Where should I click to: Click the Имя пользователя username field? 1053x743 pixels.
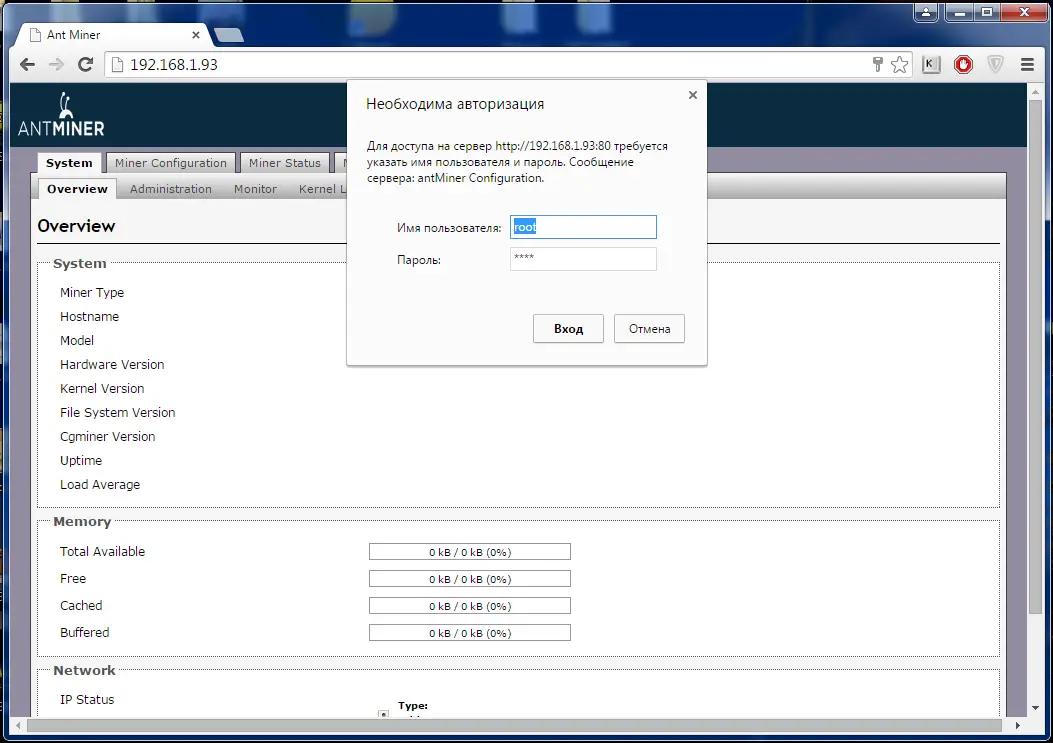click(x=583, y=227)
